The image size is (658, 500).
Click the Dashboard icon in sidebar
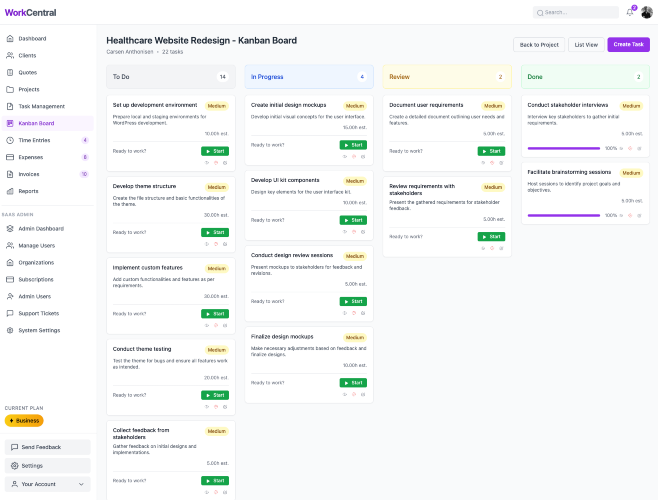tap(10, 38)
